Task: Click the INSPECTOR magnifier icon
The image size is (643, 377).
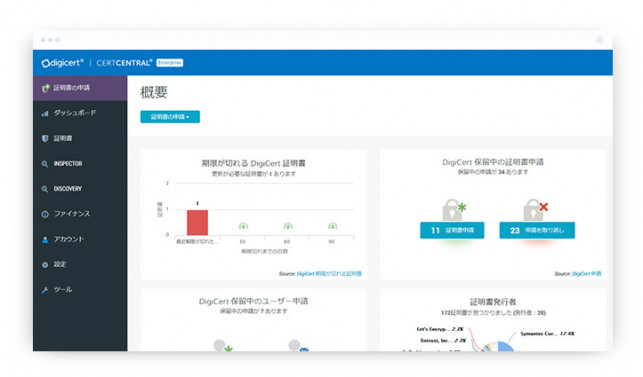Action: pyautogui.click(x=45, y=164)
